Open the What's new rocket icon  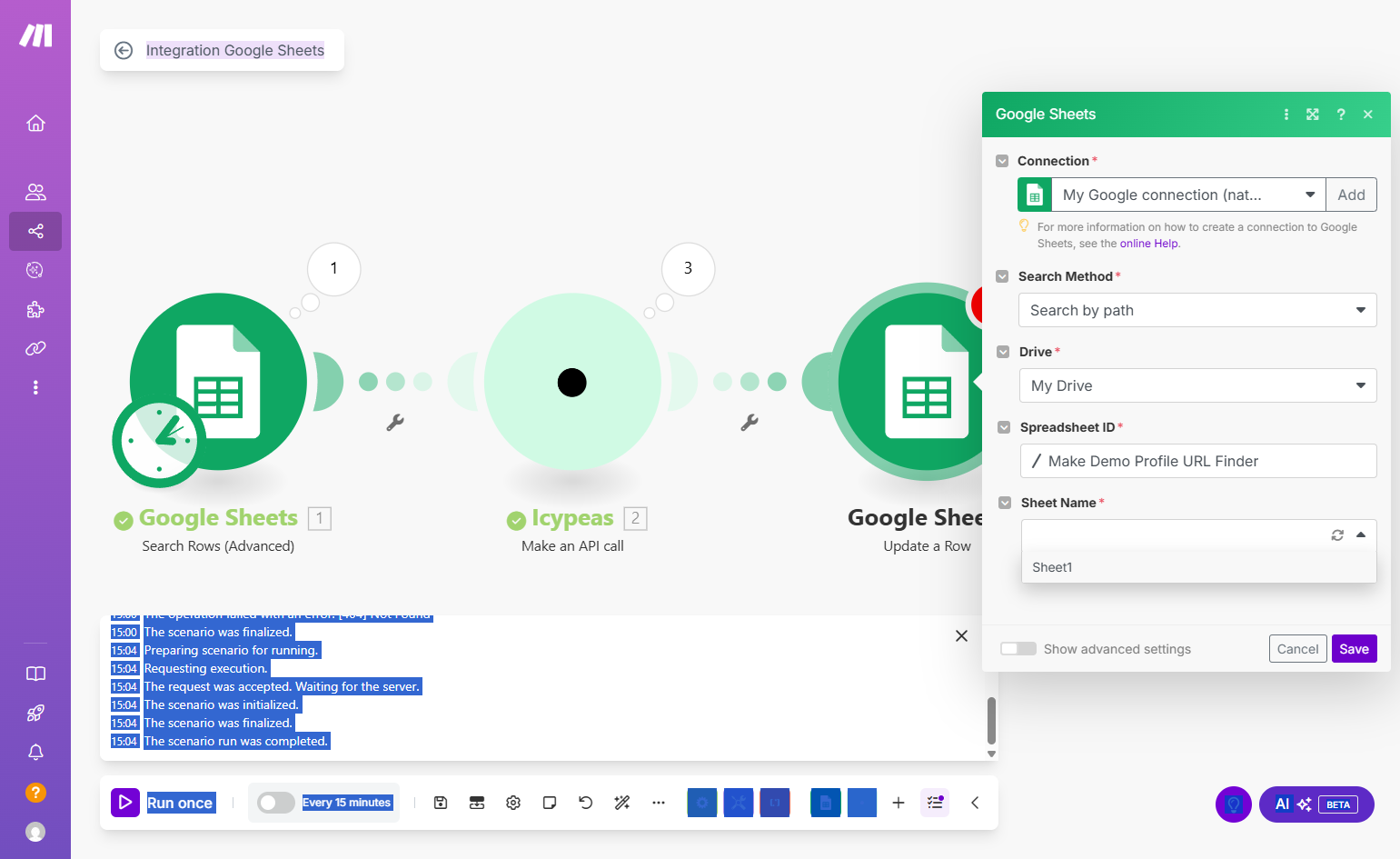[35, 713]
